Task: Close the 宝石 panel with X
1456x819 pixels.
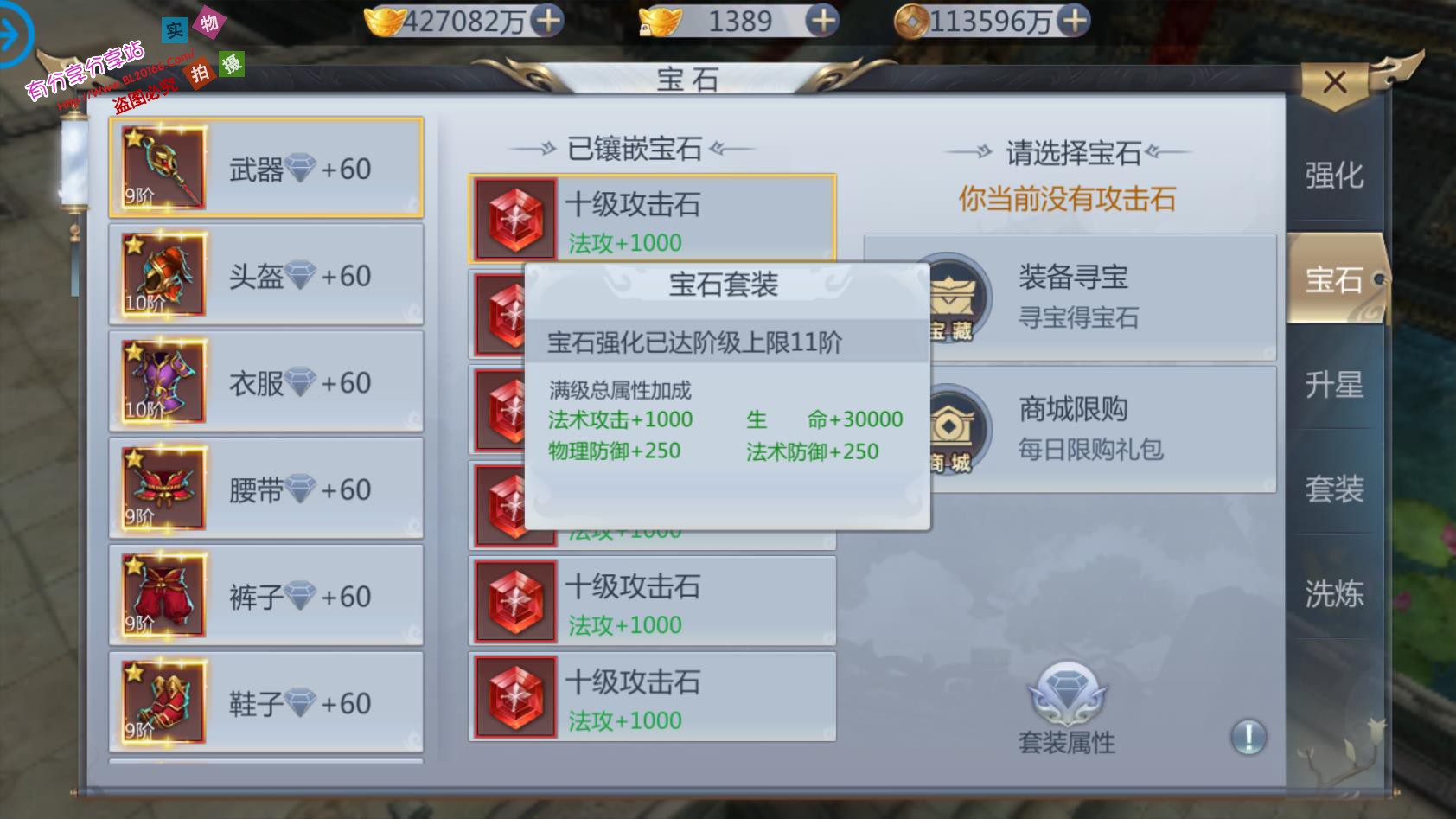Action: tap(1335, 83)
